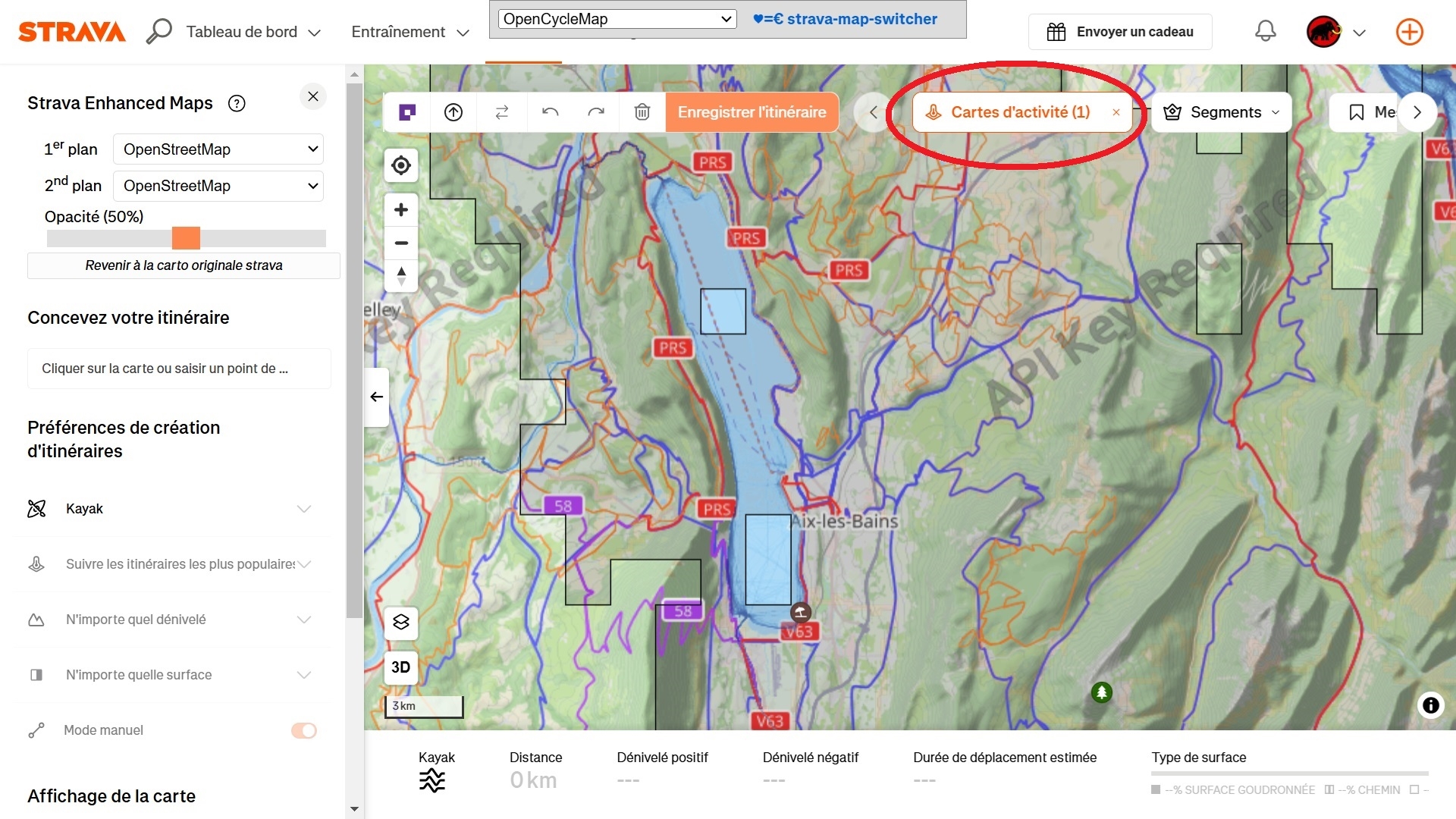Toggle Mode manuel switch

[304, 730]
